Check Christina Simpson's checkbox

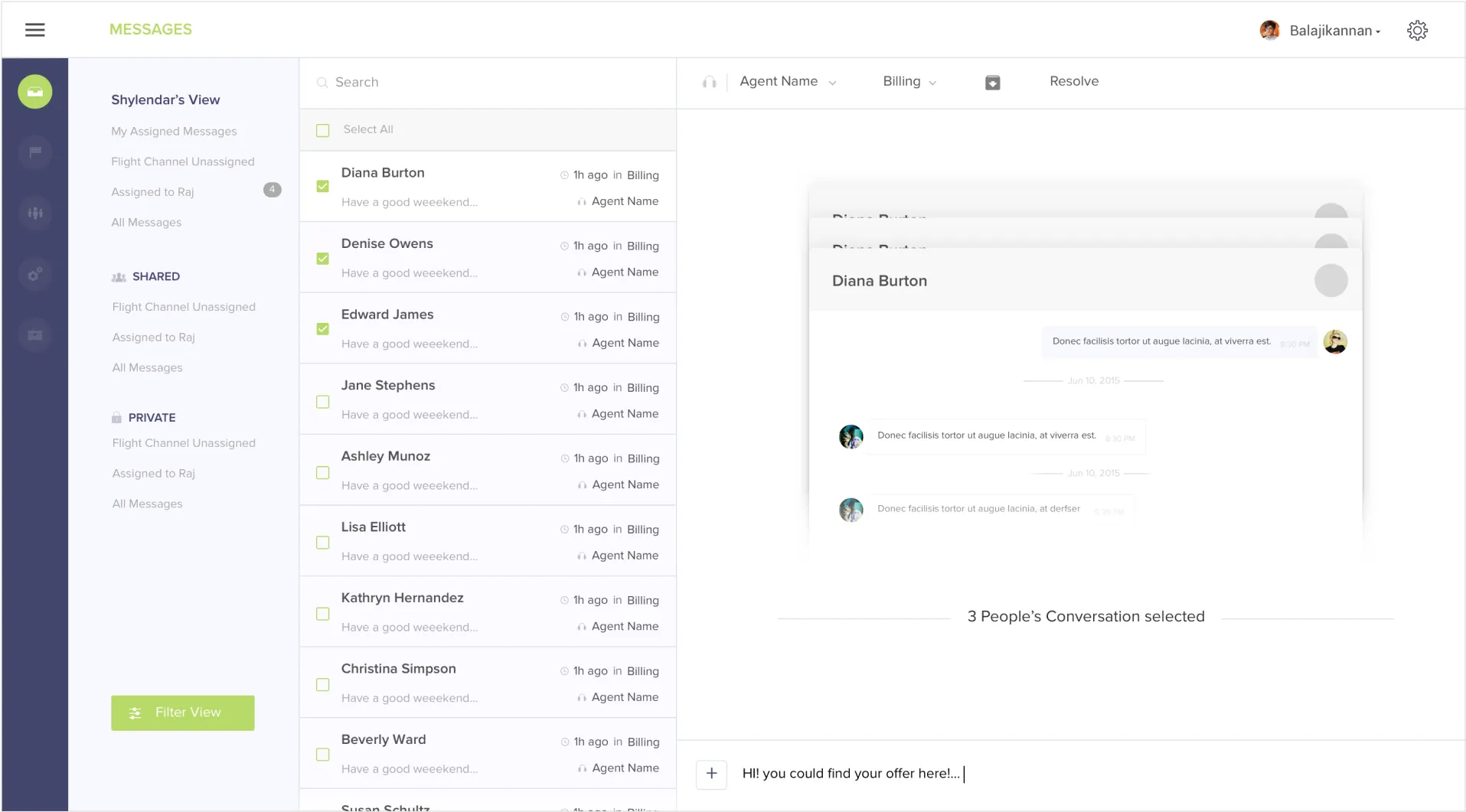pyautogui.click(x=323, y=685)
